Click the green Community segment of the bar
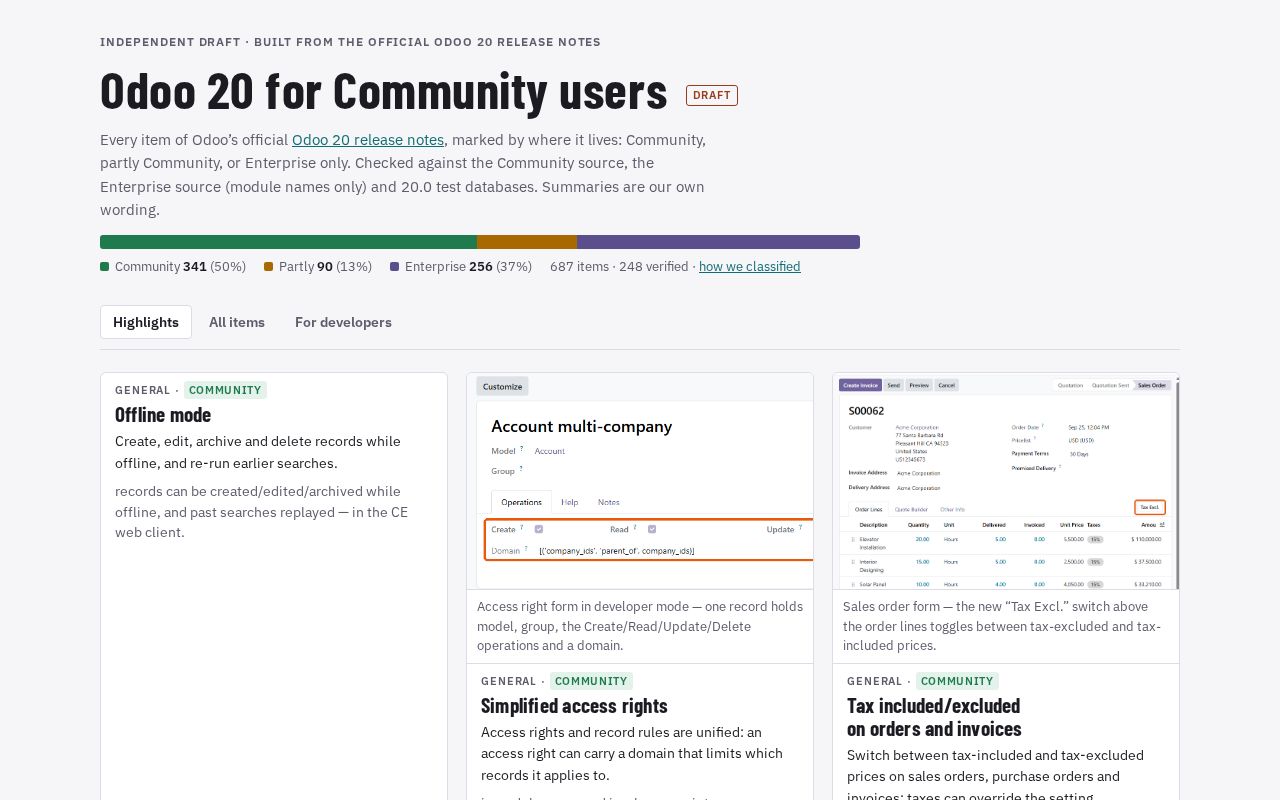Viewport: 1280px width, 800px height. pyautogui.click(x=288, y=242)
